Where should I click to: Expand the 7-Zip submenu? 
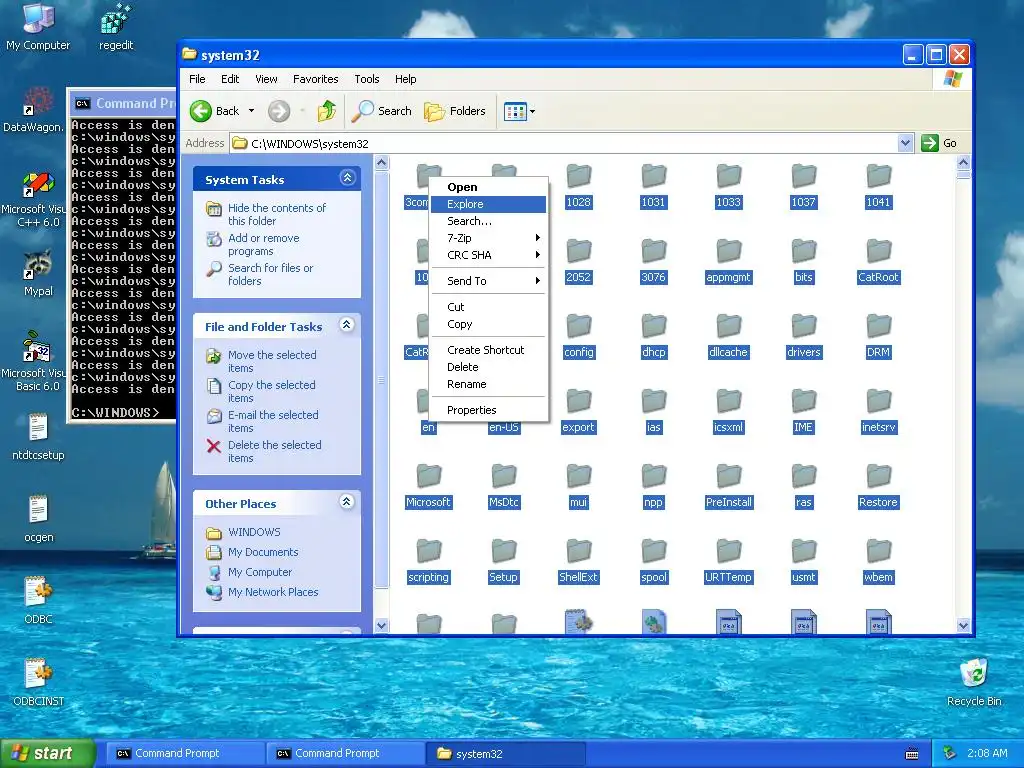pos(488,238)
